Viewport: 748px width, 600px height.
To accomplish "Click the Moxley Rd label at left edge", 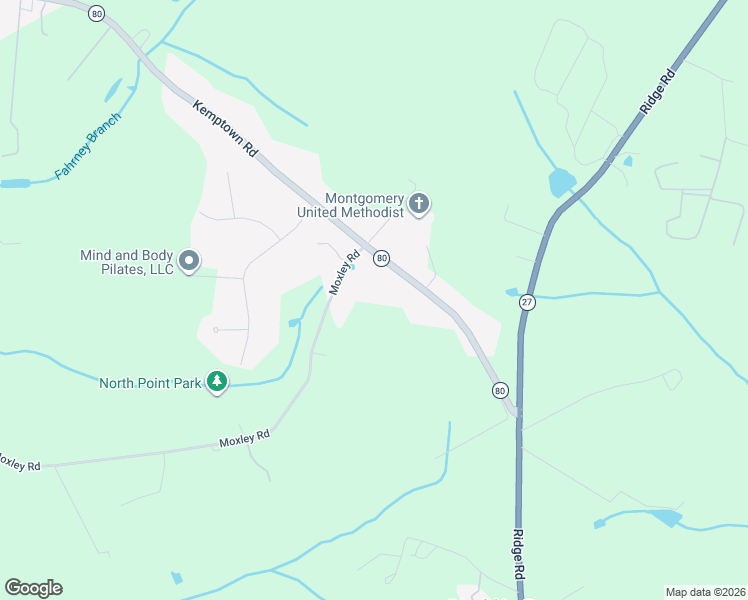I will (20, 463).
